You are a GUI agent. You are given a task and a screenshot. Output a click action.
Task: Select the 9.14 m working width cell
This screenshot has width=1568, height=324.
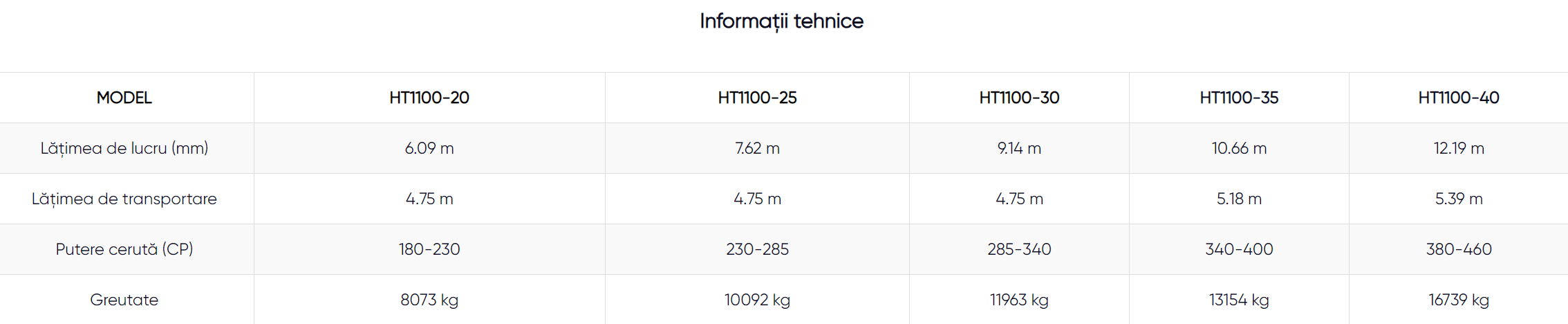pyautogui.click(x=1019, y=148)
